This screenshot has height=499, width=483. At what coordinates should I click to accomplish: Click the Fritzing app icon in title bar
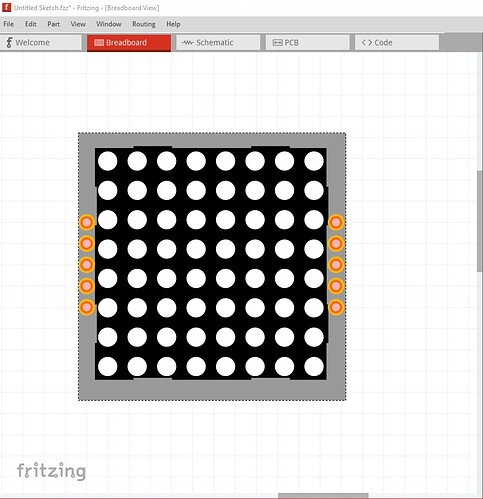point(6,7)
